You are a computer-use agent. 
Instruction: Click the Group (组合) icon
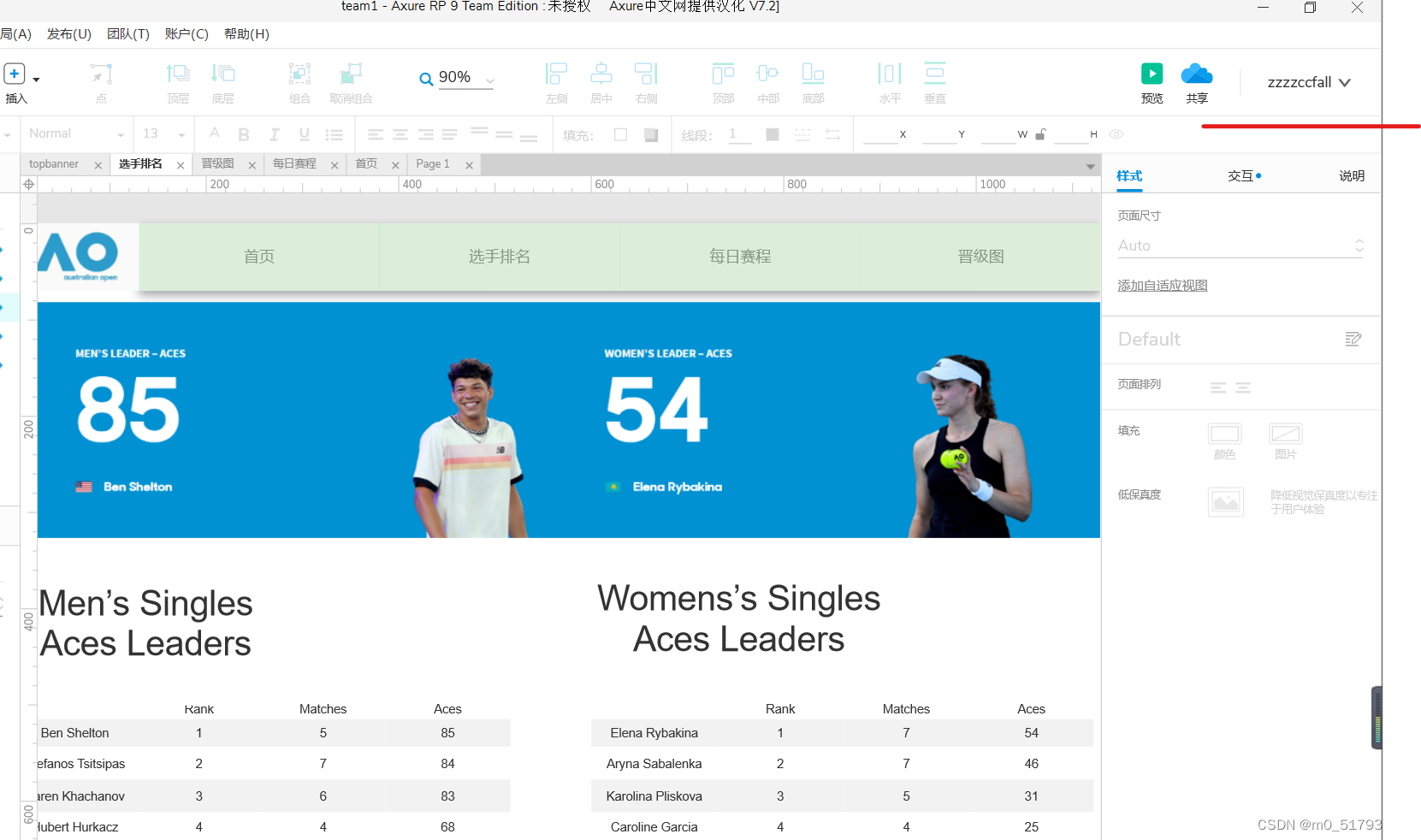[x=299, y=74]
